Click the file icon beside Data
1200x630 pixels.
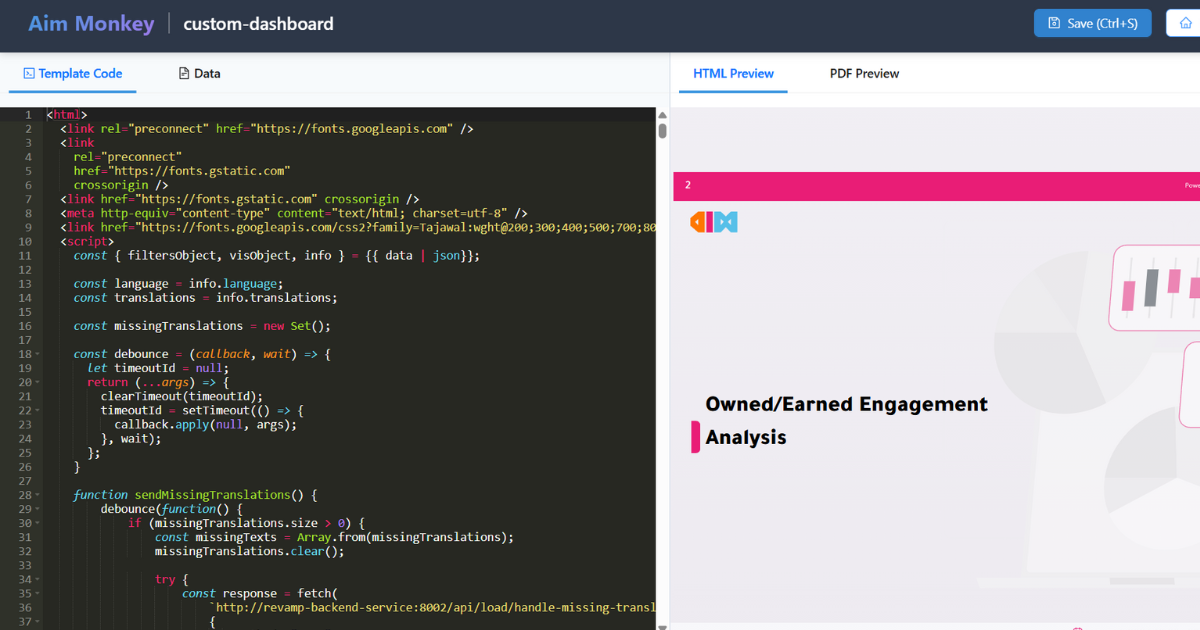coord(184,73)
